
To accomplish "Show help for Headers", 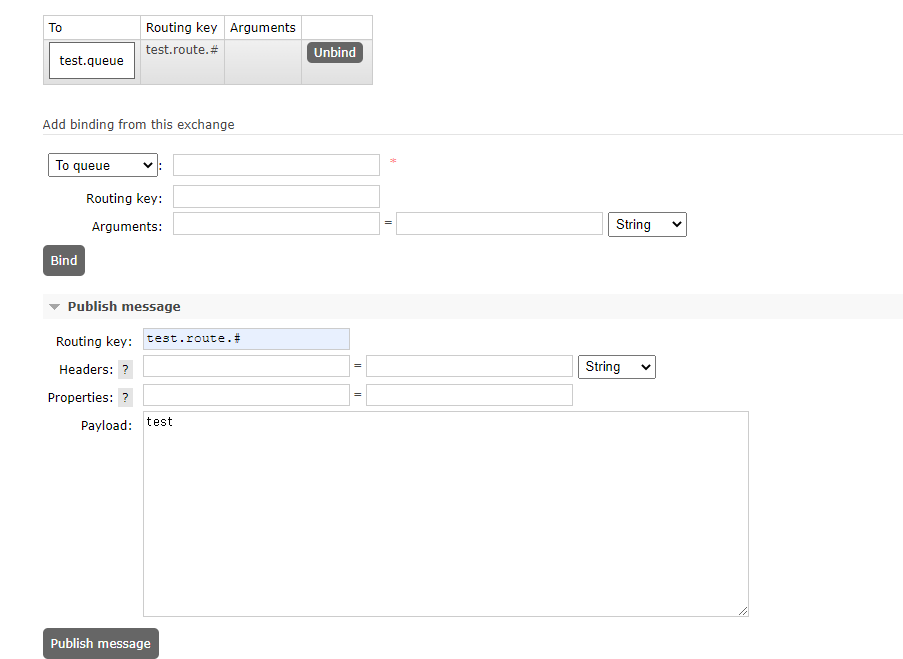I will [125, 369].
